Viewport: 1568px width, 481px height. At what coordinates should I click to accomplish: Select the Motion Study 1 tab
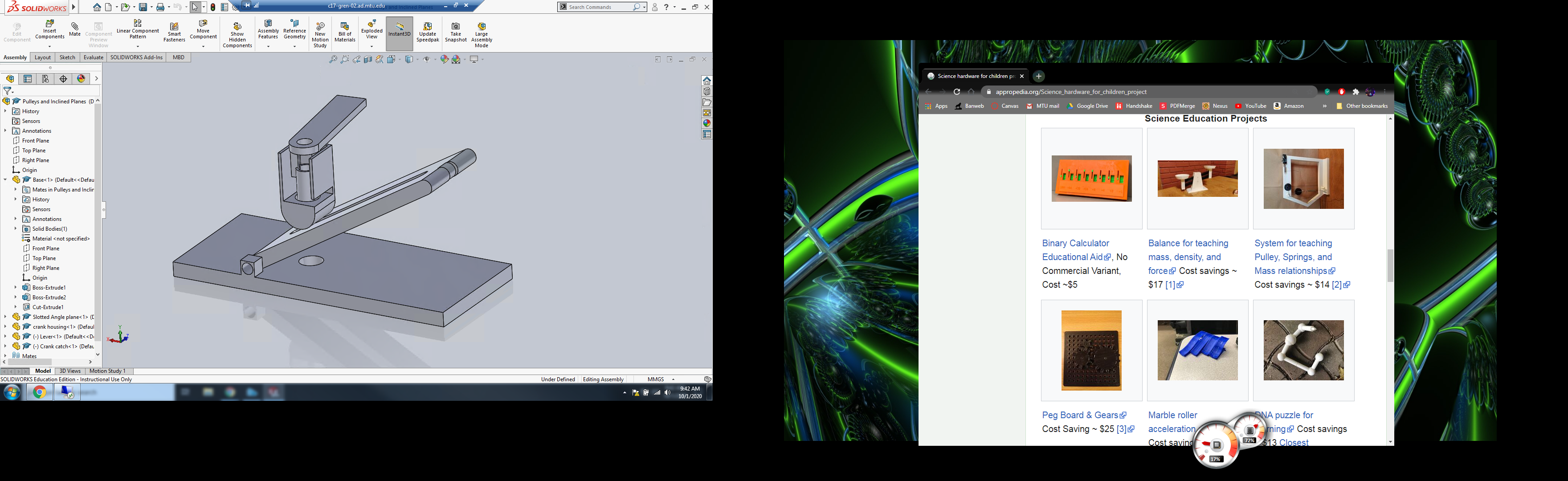[108, 371]
